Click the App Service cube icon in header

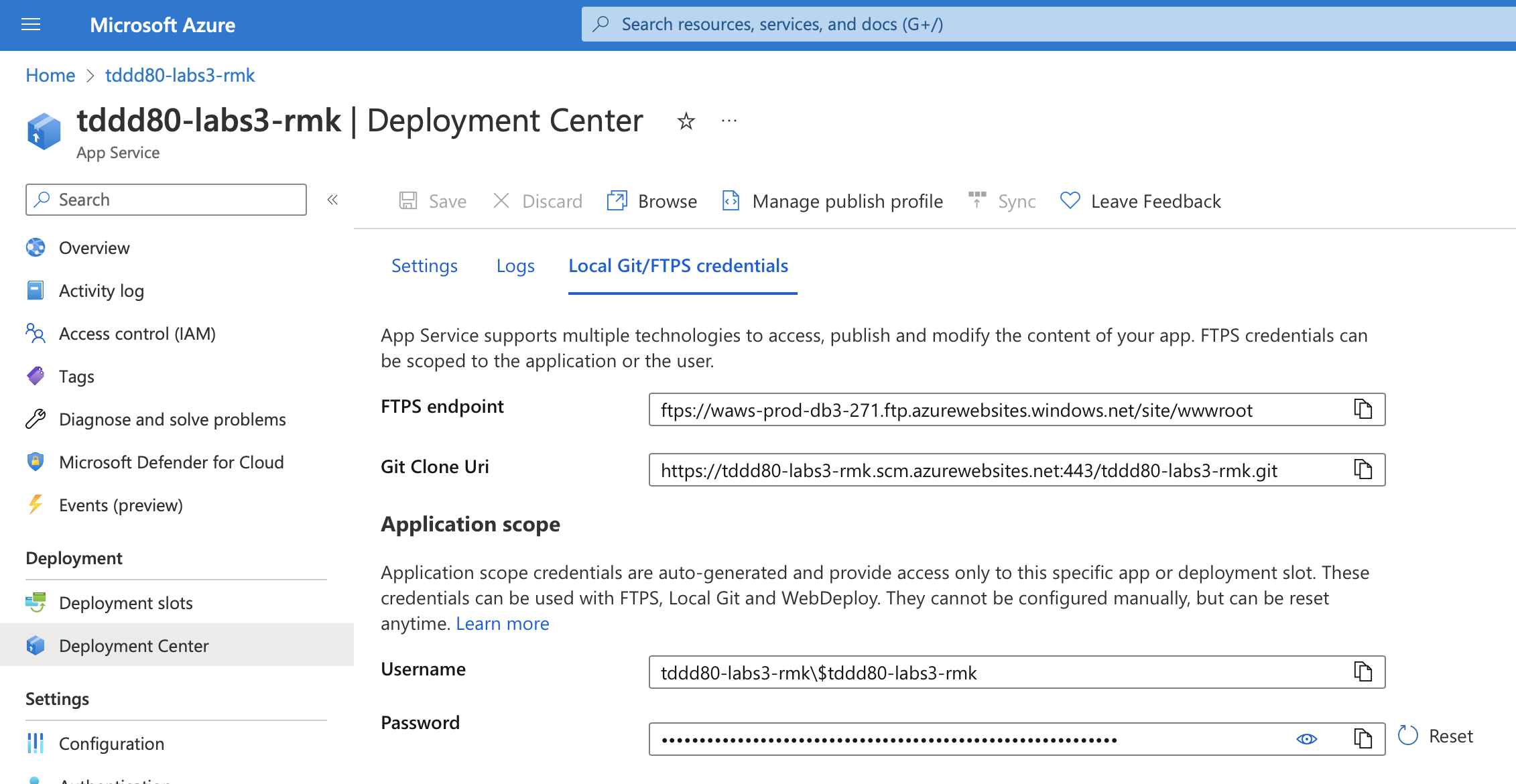[x=44, y=131]
